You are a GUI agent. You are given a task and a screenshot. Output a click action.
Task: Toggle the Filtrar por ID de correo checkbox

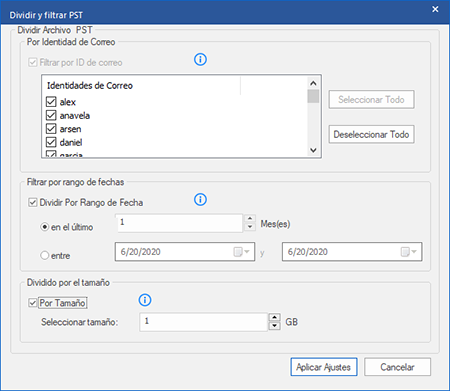[x=32, y=62]
